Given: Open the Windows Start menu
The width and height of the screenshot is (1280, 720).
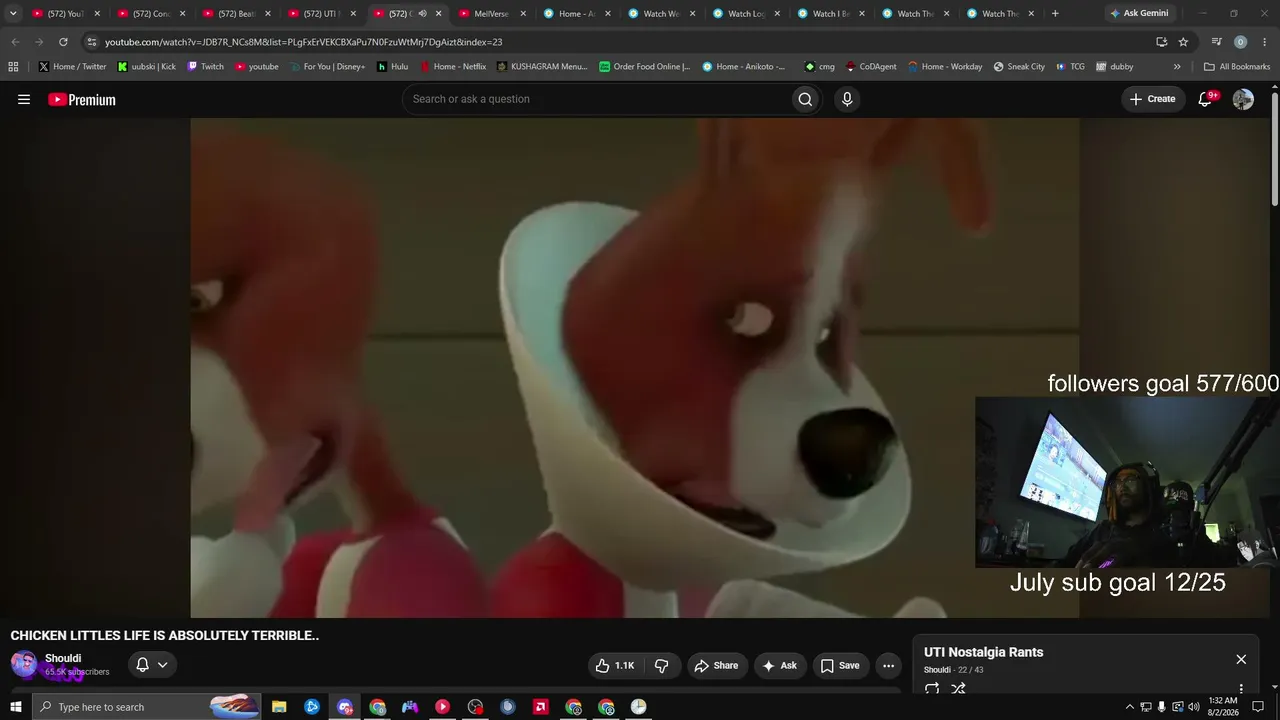Looking at the screenshot, I should tap(15, 707).
